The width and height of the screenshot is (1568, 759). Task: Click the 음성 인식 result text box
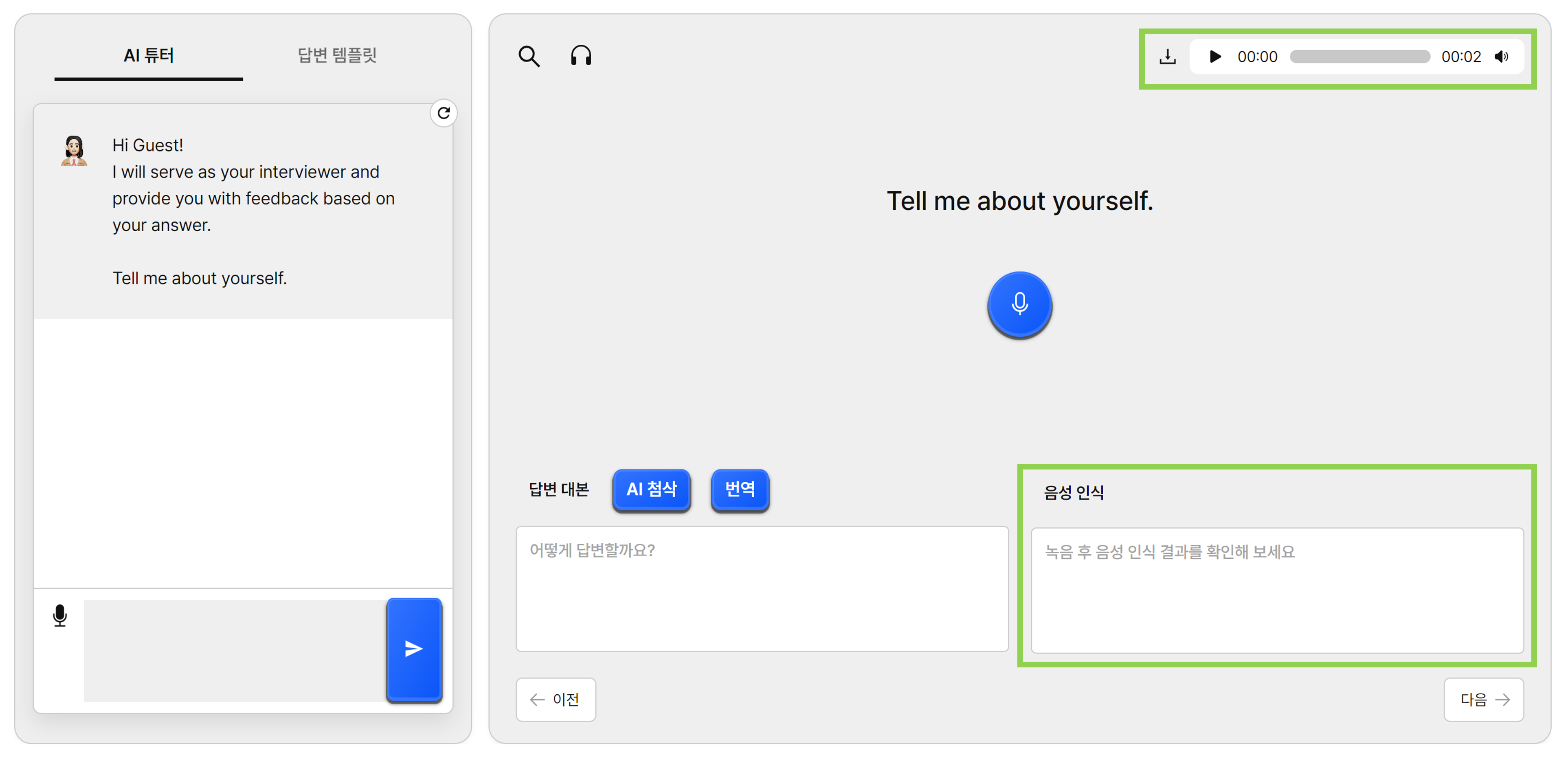pos(1277,590)
